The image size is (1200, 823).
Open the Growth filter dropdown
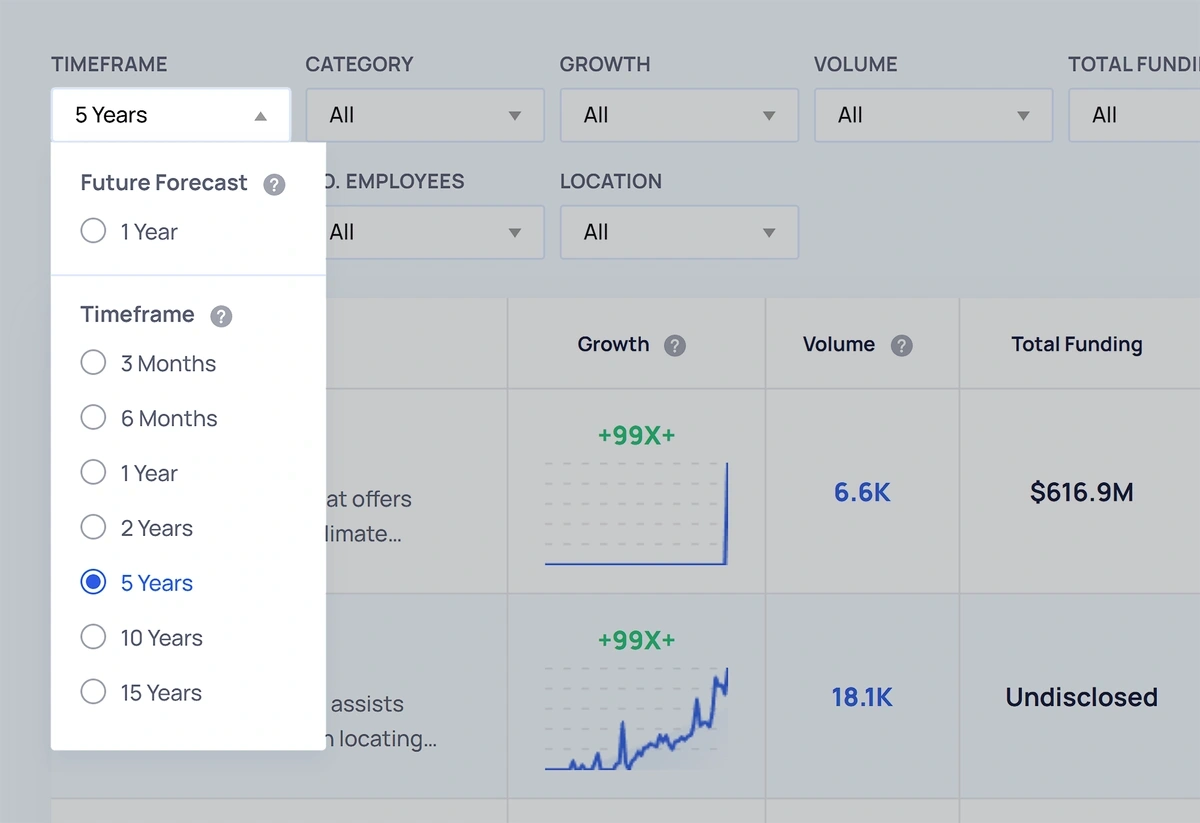[x=679, y=115]
